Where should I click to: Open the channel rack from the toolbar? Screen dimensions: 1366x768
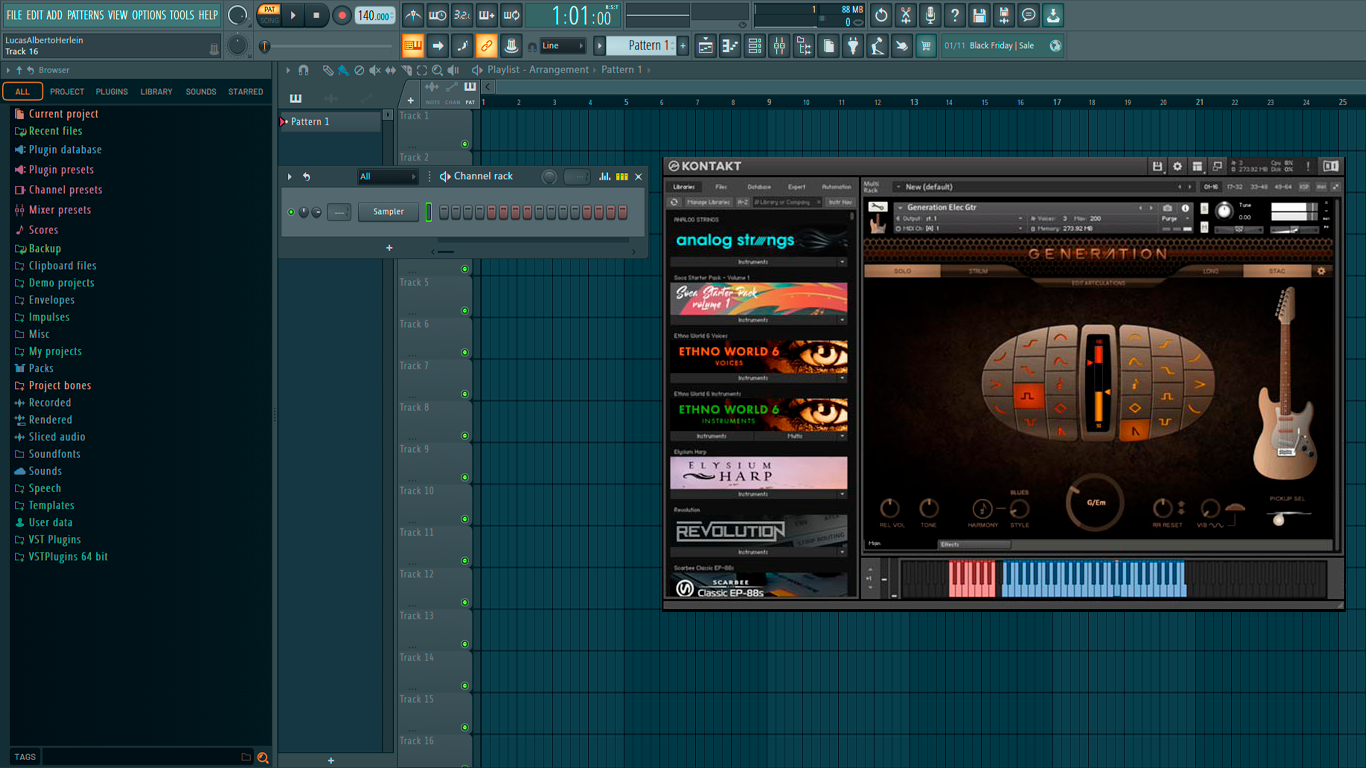tap(755, 46)
